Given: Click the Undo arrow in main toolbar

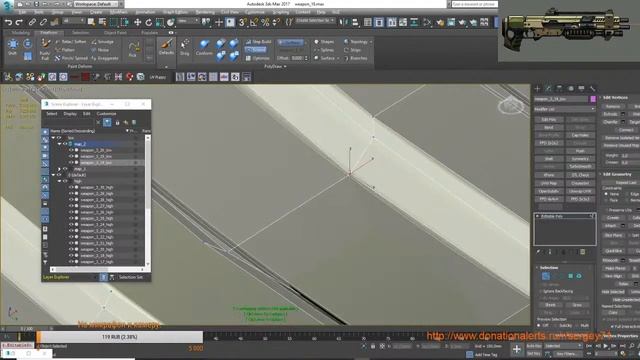Looking at the screenshot, I should pyautogui.click(x=8, y=22).
